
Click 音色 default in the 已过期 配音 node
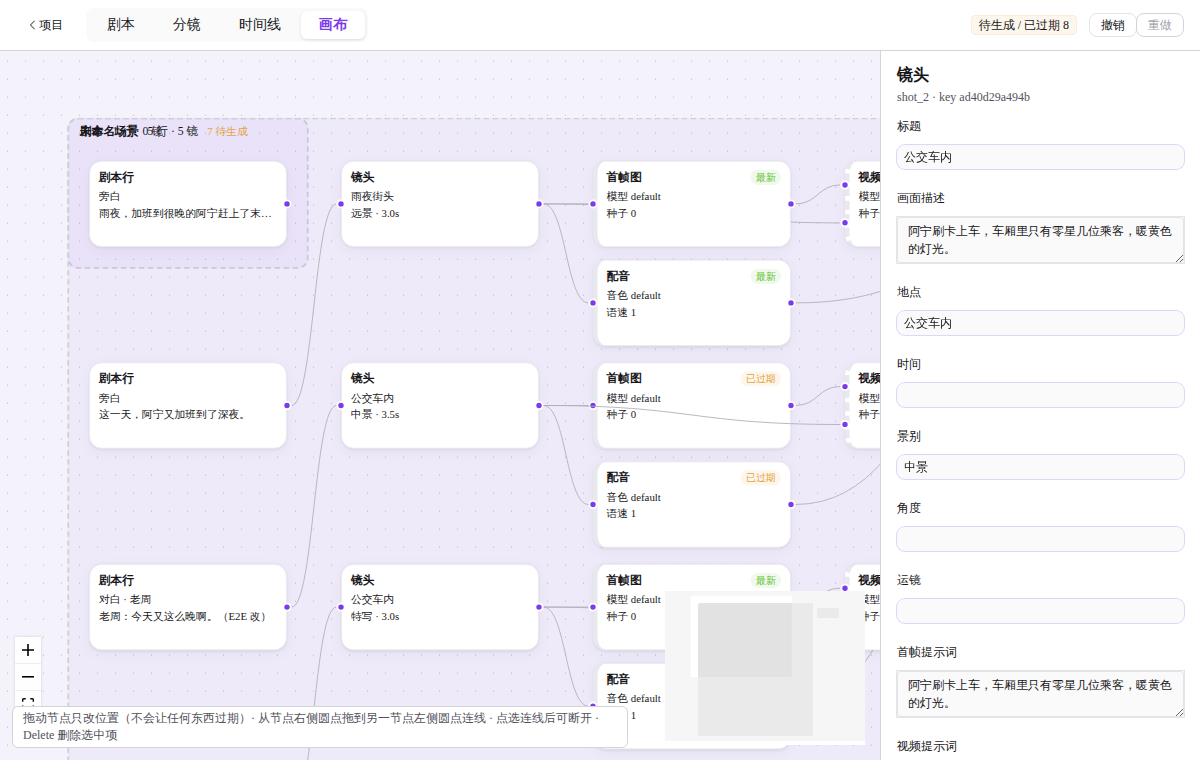634,497
